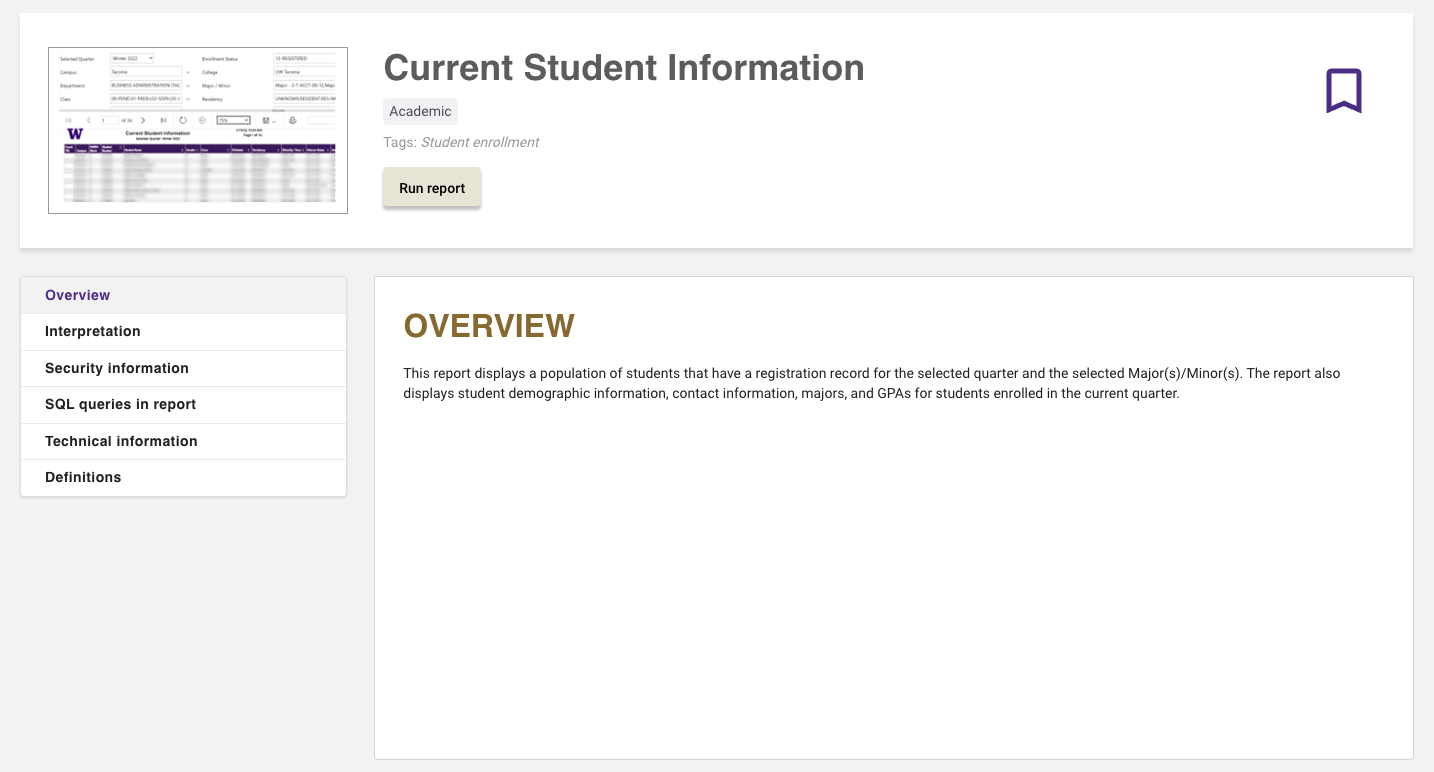Show SQL queries in report
Image resolution: width=1434 pixels, height=772 pixels.
pyautogui.click(x=120, y=404)
